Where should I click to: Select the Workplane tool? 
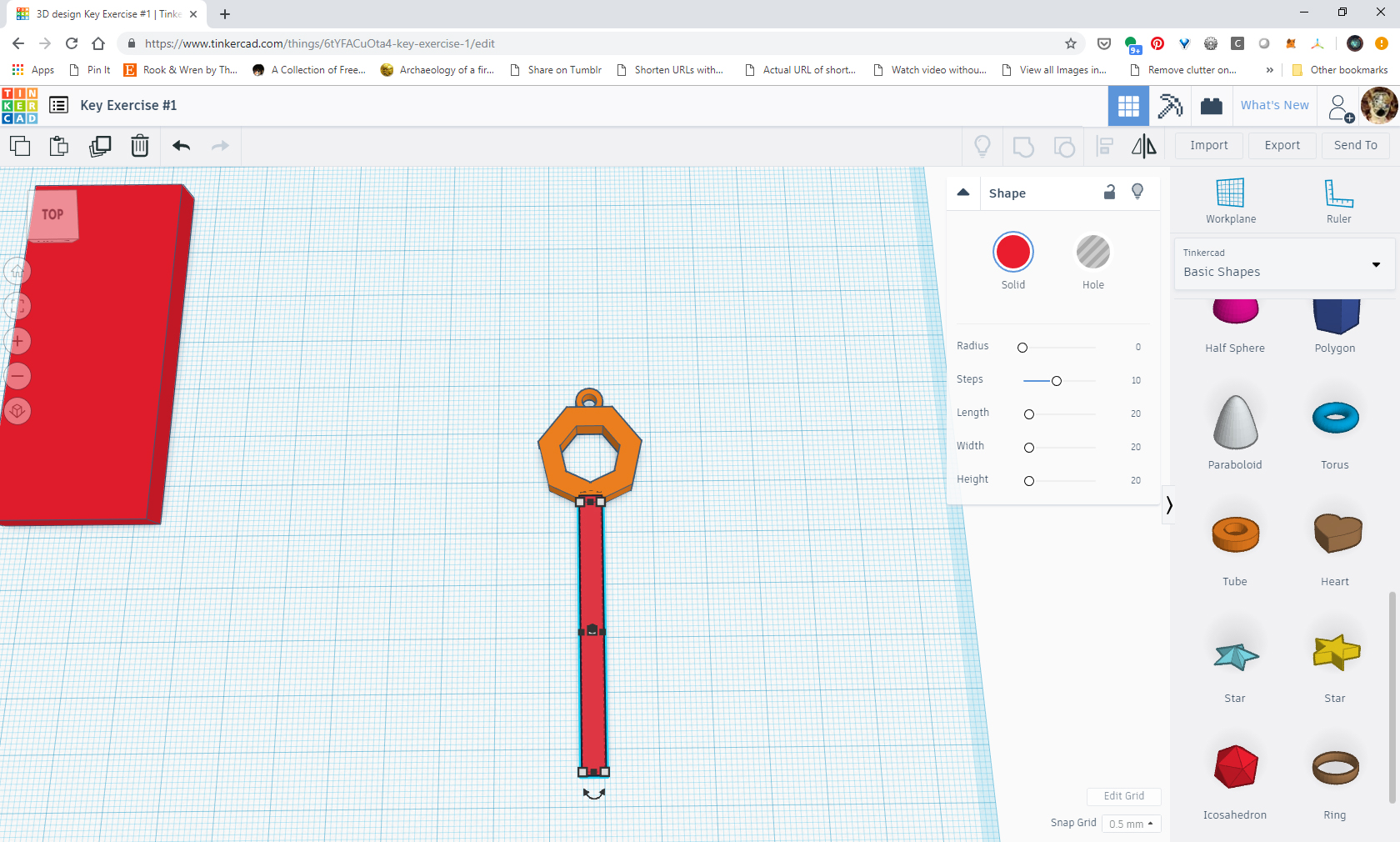(1231, 201)
